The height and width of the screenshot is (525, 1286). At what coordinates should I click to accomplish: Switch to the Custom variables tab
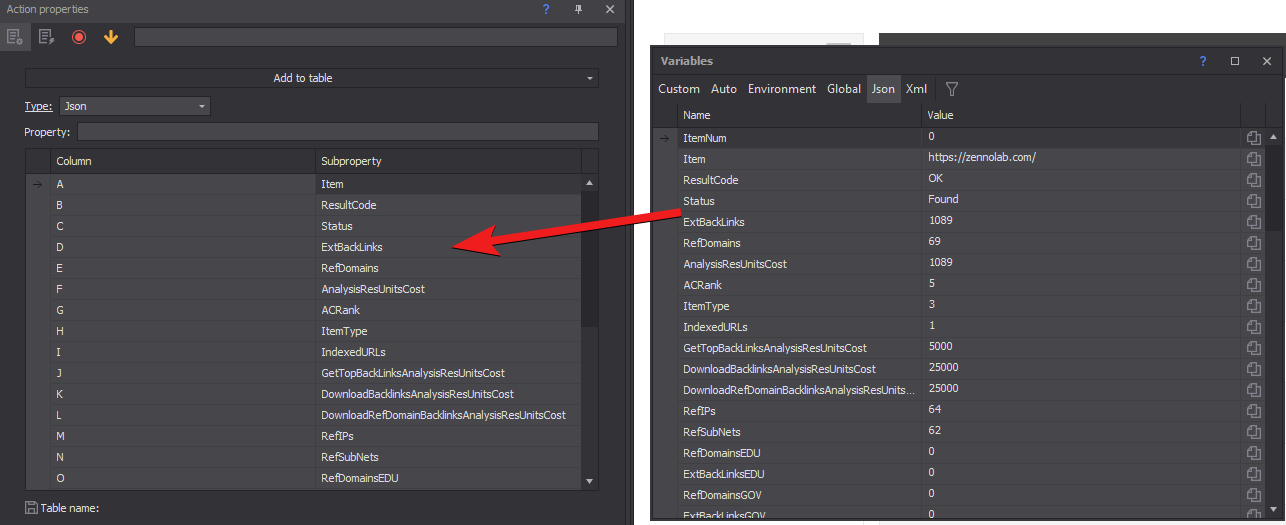pos(679,89)
